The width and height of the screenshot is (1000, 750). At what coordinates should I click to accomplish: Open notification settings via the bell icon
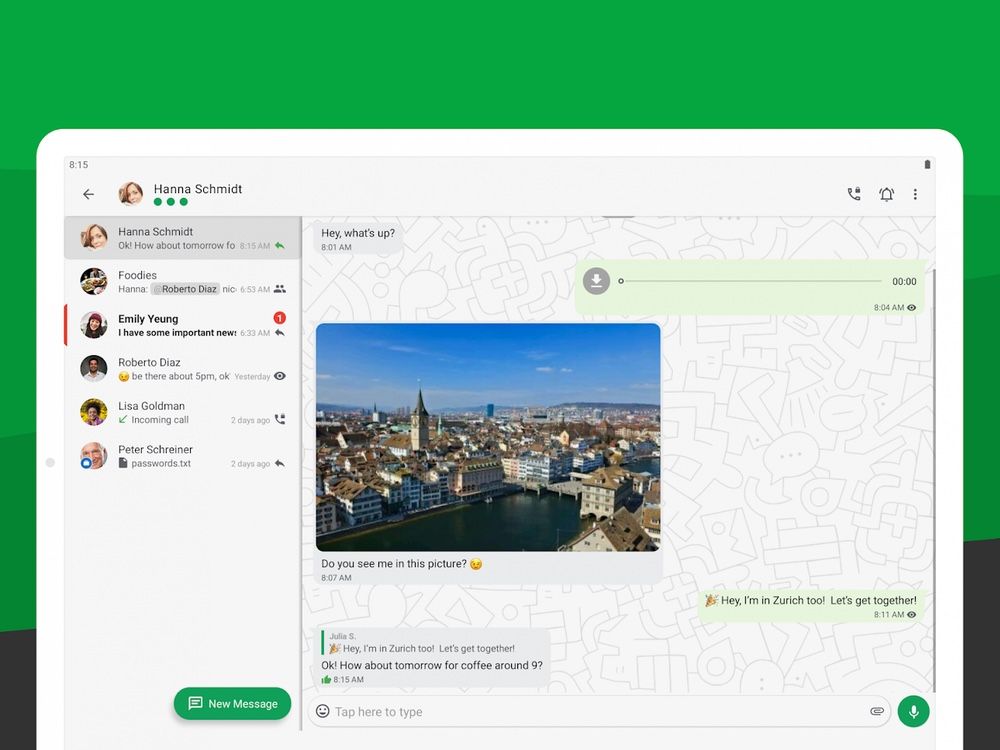[x=886, y=194]
